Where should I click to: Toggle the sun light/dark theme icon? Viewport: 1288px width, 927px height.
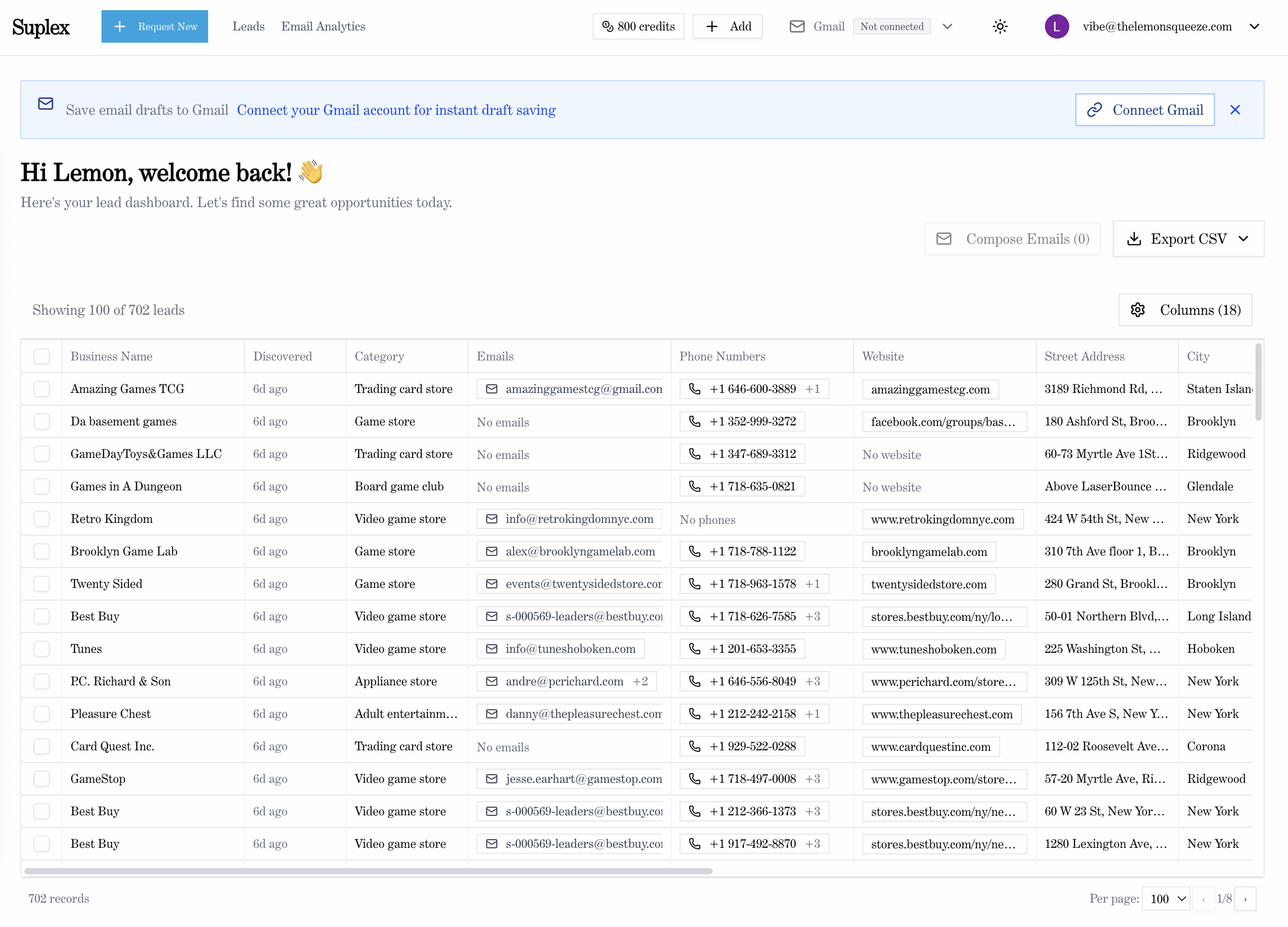coord(1000,27)
